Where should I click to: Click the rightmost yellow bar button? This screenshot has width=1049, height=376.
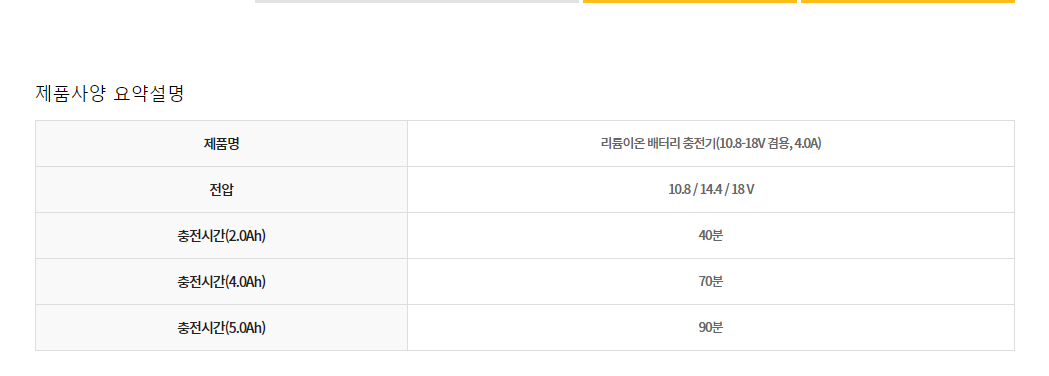point(908,1)
